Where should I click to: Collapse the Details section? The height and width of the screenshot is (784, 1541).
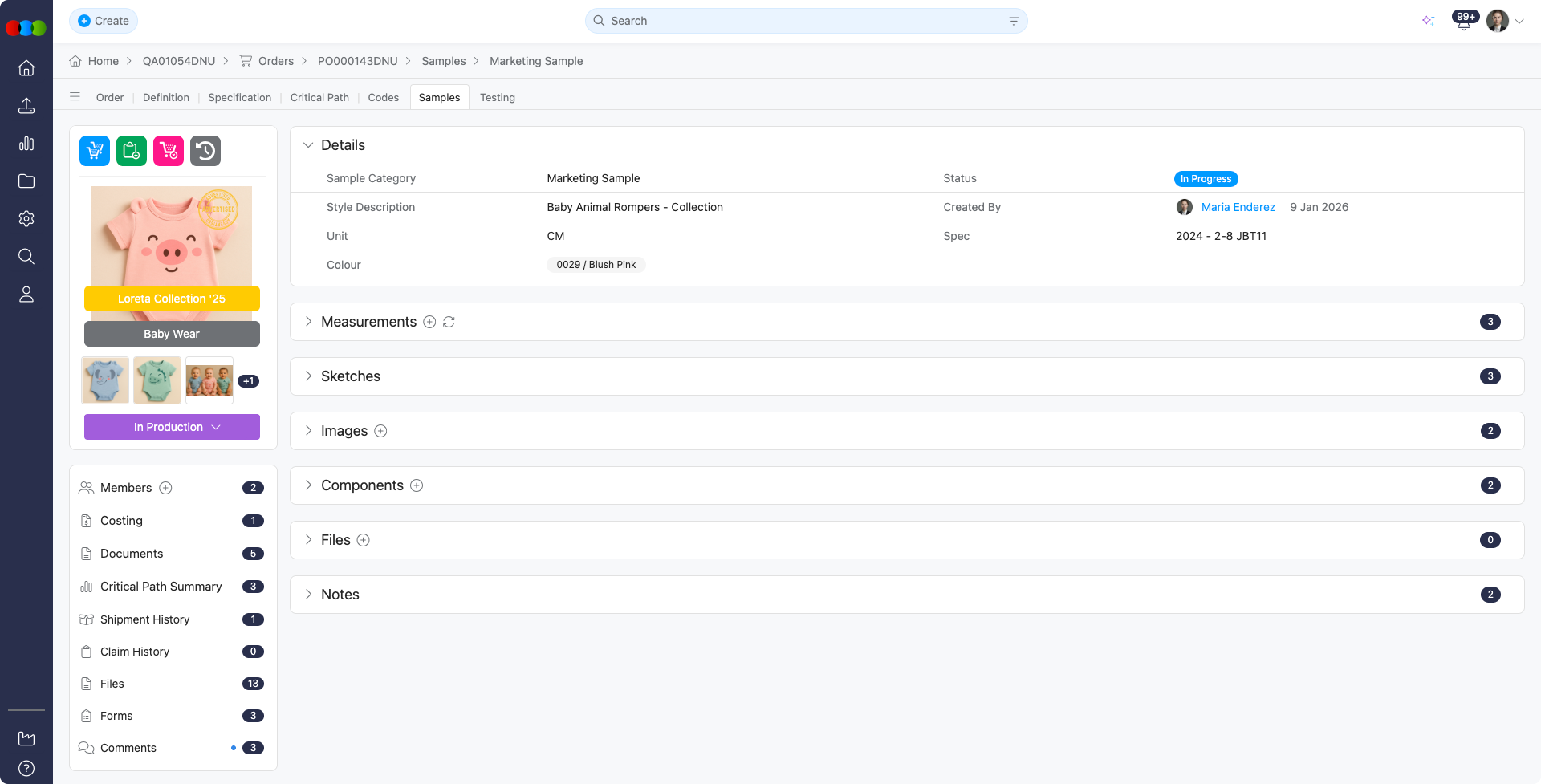pyautogui.click(x=308, y=144)
